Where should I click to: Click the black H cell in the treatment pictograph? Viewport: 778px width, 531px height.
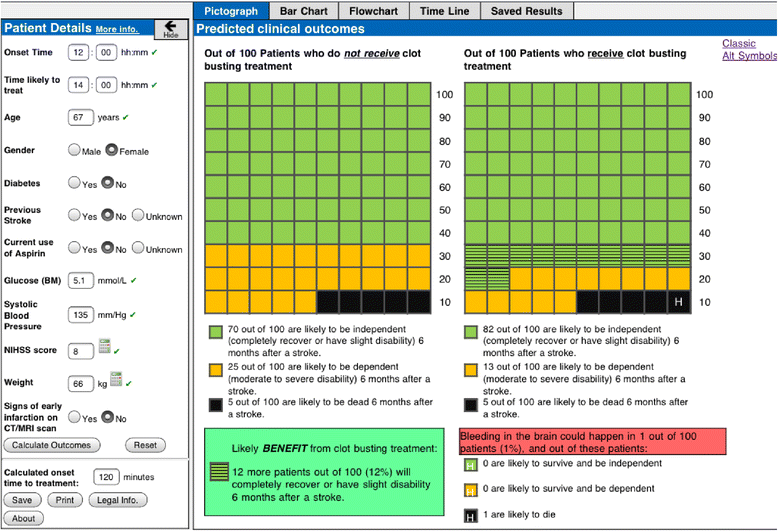click(680, 301)
